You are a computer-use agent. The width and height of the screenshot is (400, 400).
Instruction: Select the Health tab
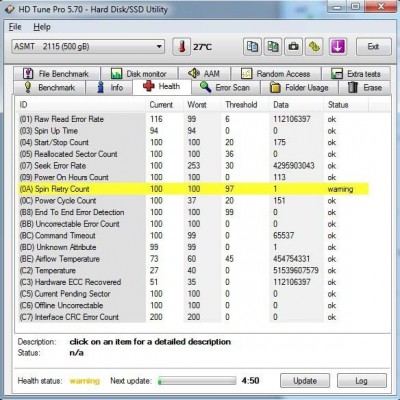tap(162, 87)
